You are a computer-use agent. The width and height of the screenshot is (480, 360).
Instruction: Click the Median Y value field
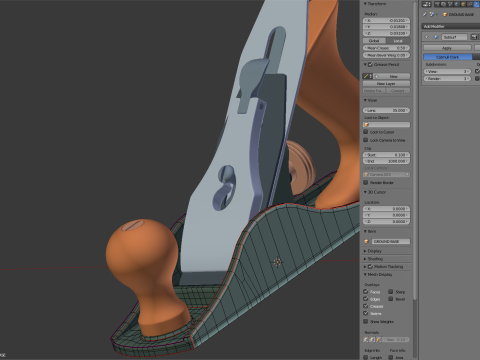pos(387,27)
